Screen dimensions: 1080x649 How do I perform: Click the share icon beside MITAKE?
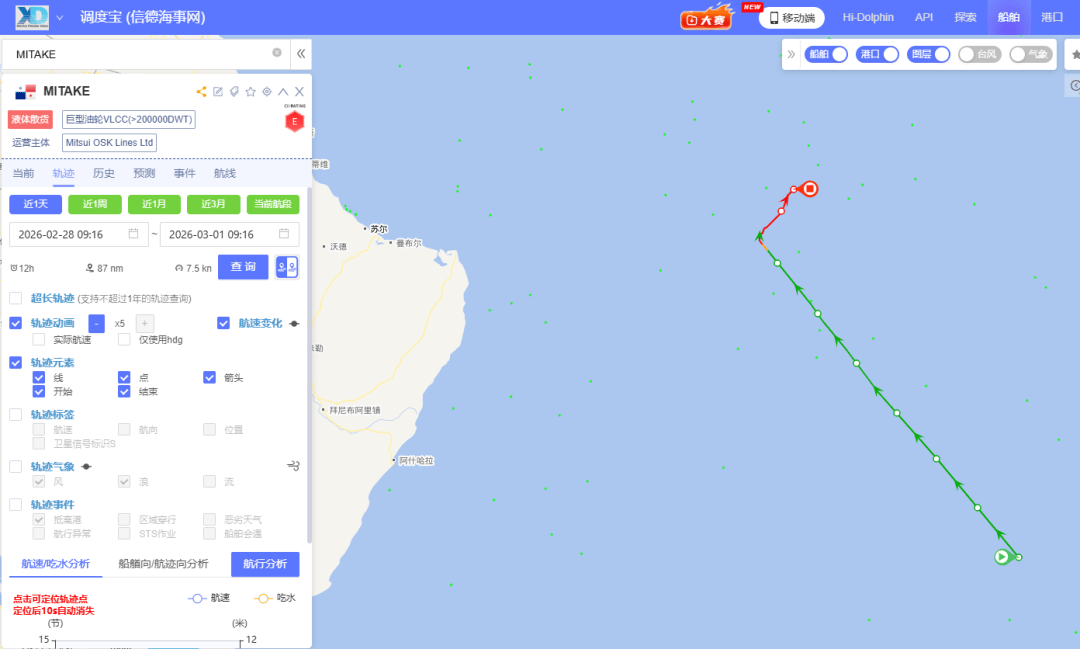tap(201, 92)
